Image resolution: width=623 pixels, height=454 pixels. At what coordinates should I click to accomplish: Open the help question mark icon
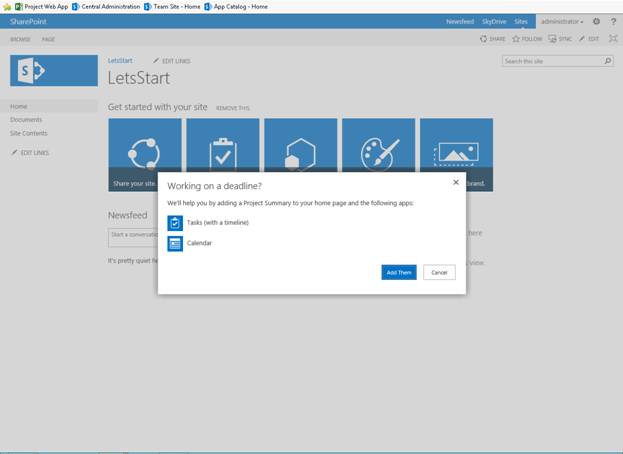click(x=613, y=21)
